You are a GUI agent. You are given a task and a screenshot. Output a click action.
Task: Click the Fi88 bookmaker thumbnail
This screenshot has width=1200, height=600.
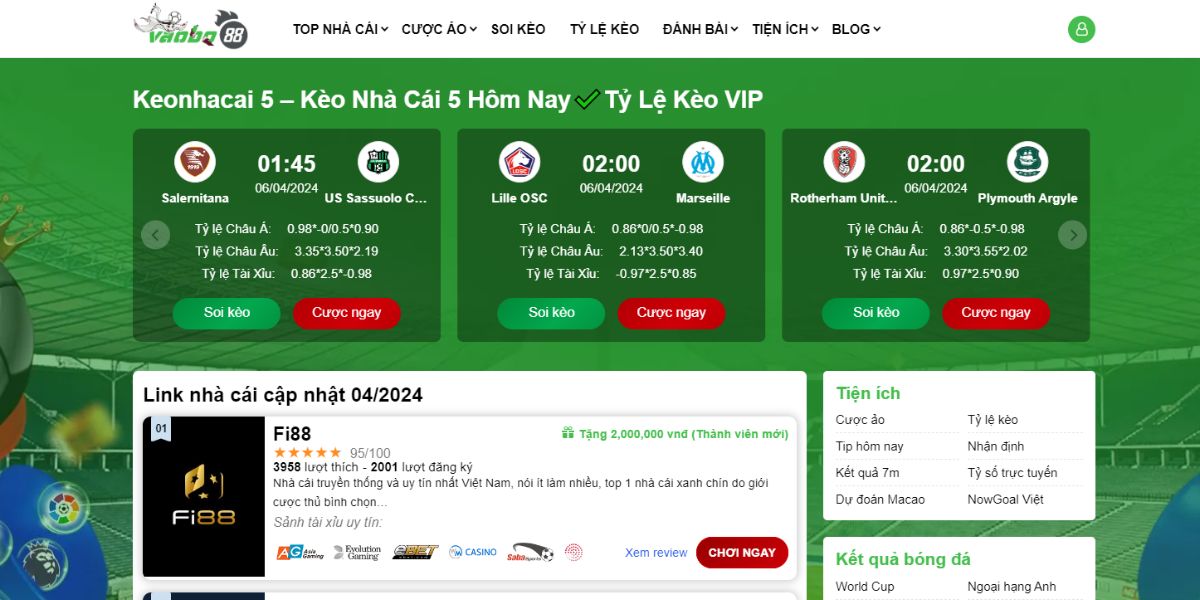[204, 496]
